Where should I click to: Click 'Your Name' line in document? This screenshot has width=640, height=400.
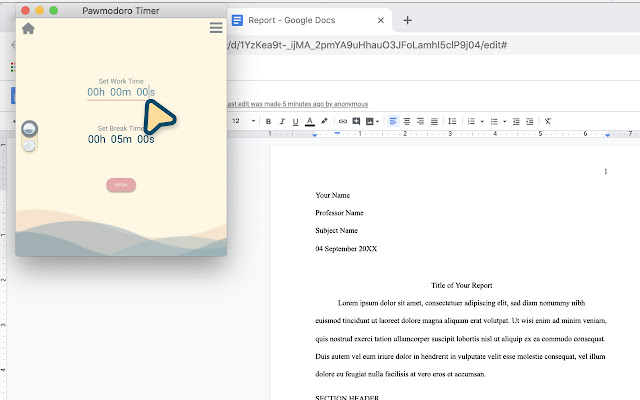(333, 195)
